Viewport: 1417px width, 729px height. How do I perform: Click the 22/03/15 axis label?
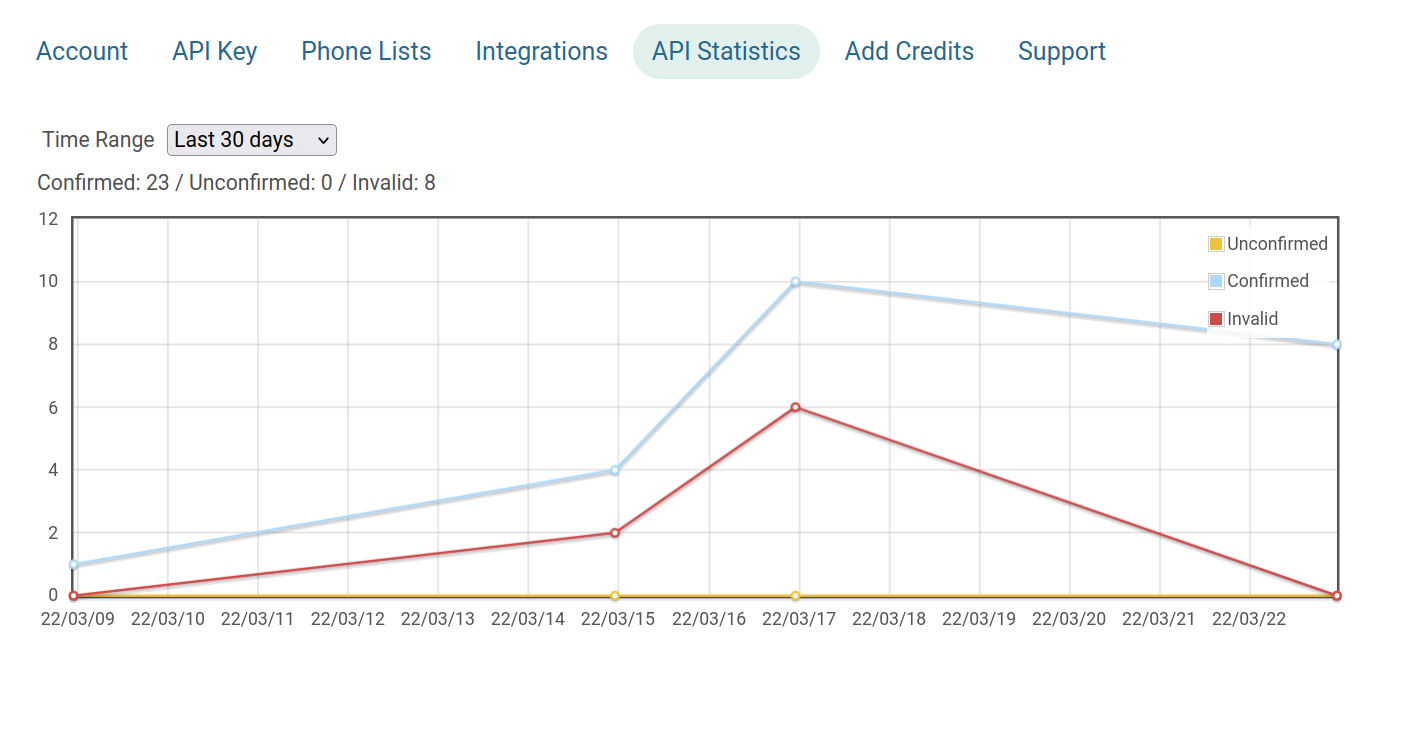618,619
